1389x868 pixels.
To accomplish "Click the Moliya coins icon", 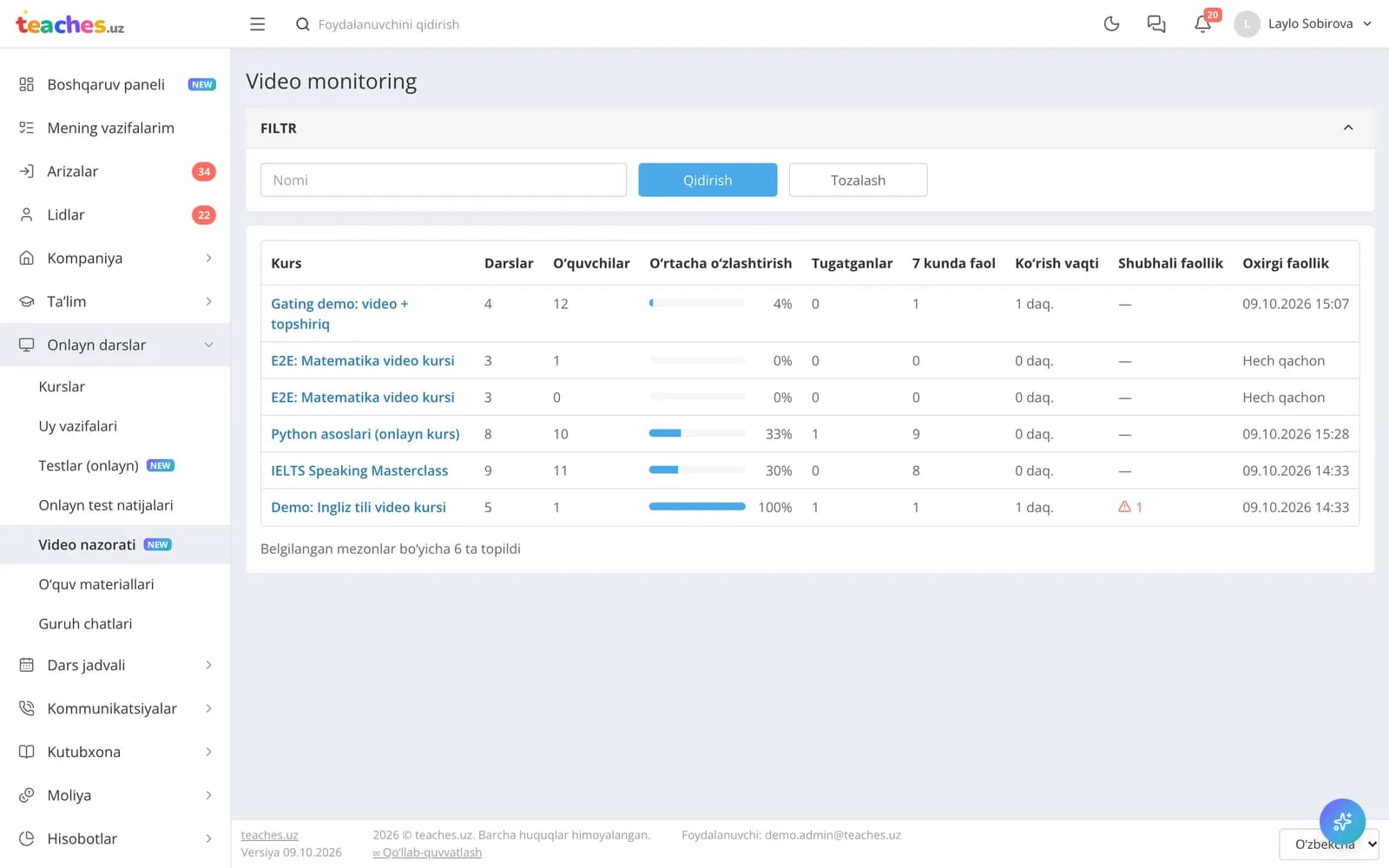I will [x=27, y=795].
